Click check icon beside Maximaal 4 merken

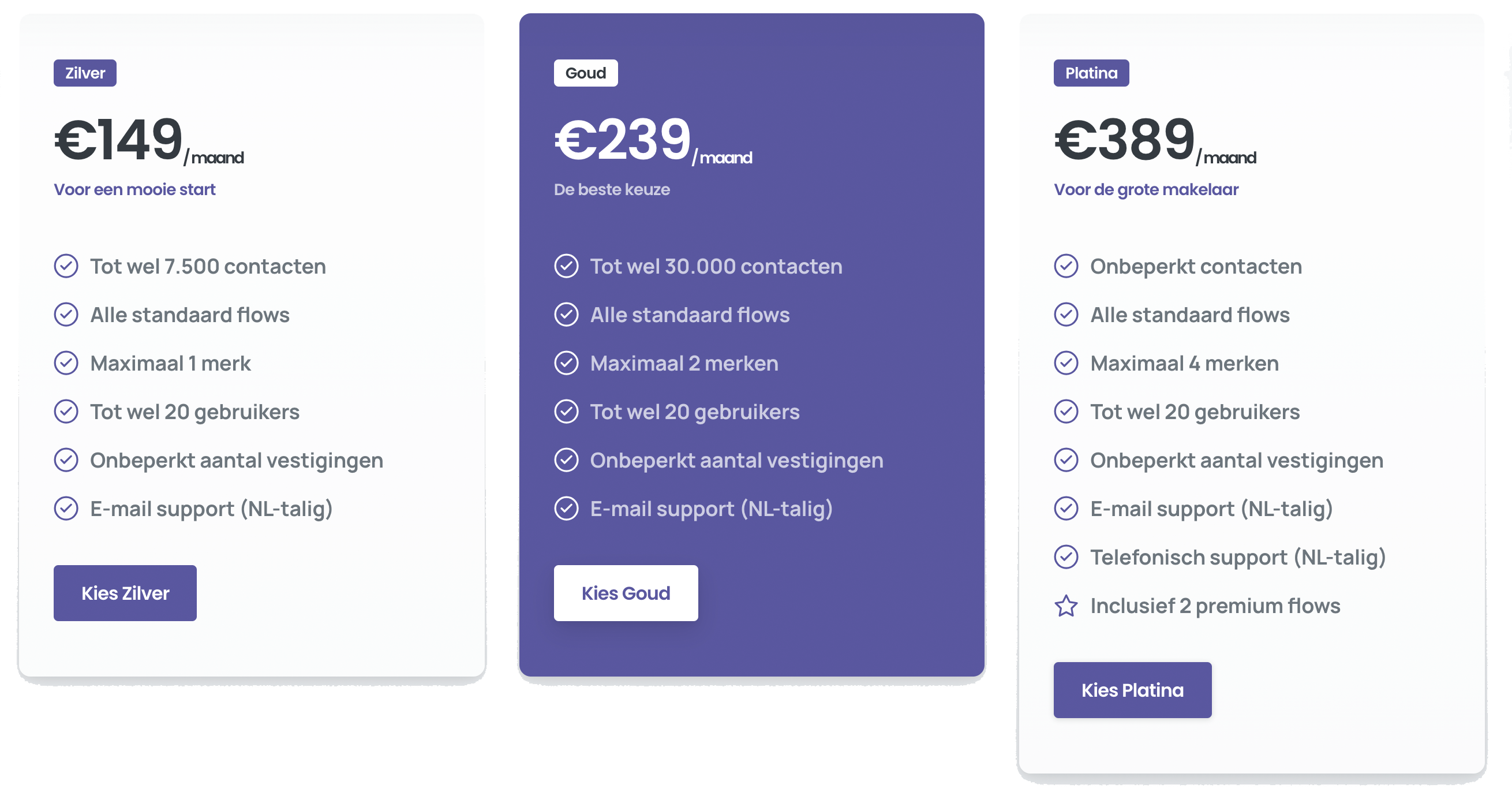[x=1066, y=364]
